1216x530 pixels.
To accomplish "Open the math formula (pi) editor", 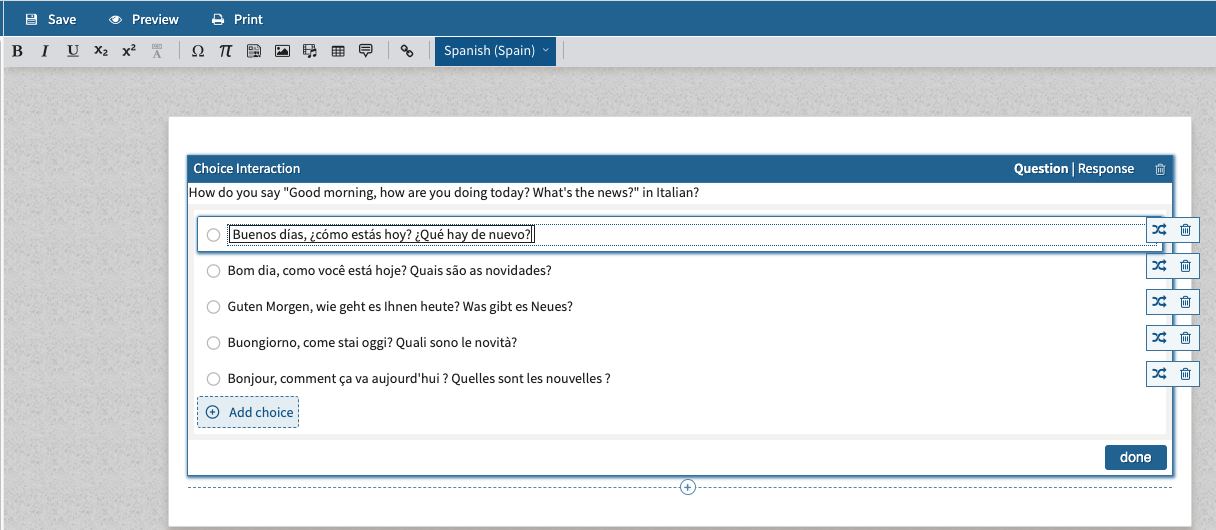I will pyautogui.click(x=226, y=51).
